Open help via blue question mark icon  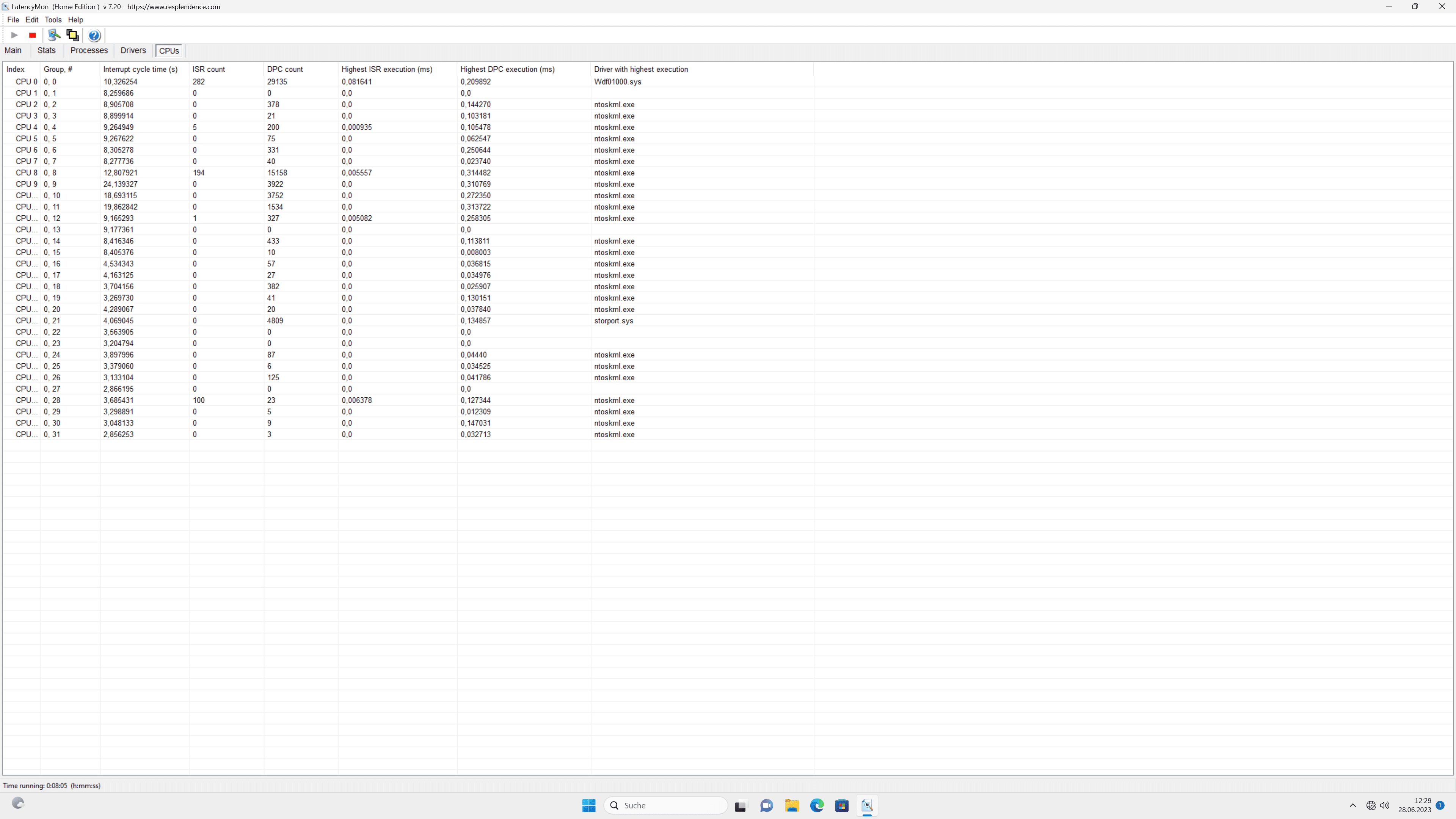(94, 36)
